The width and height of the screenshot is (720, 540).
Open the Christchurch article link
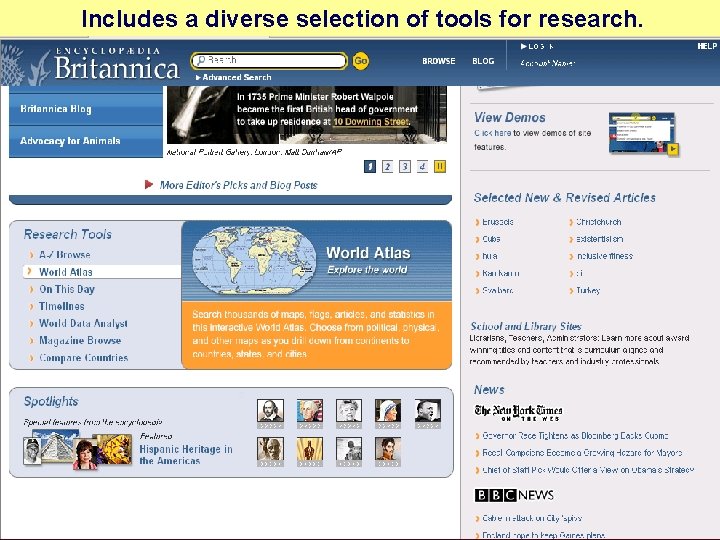click(x=599, y=222)
